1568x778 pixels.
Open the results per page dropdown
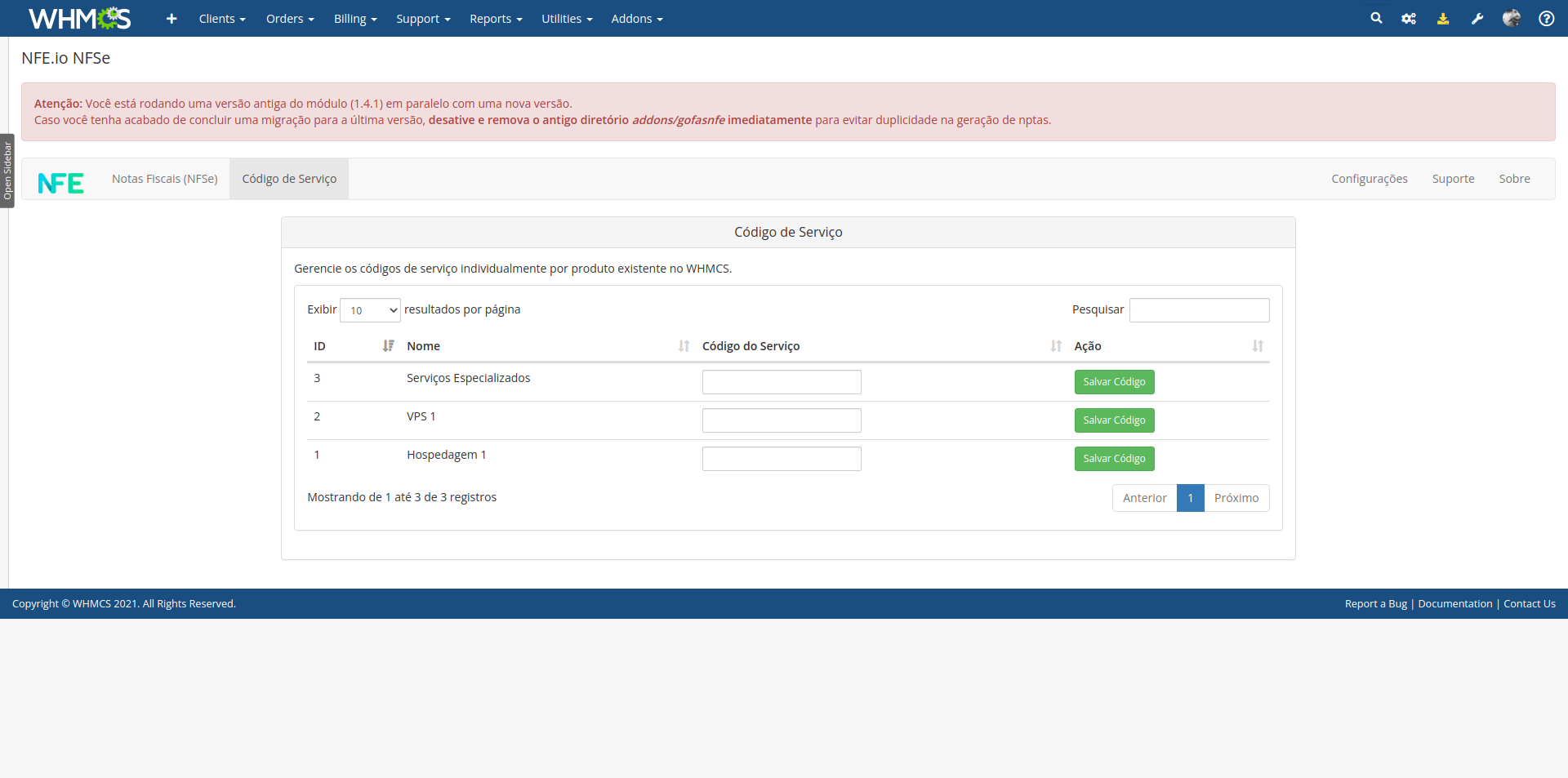[370, 310]
